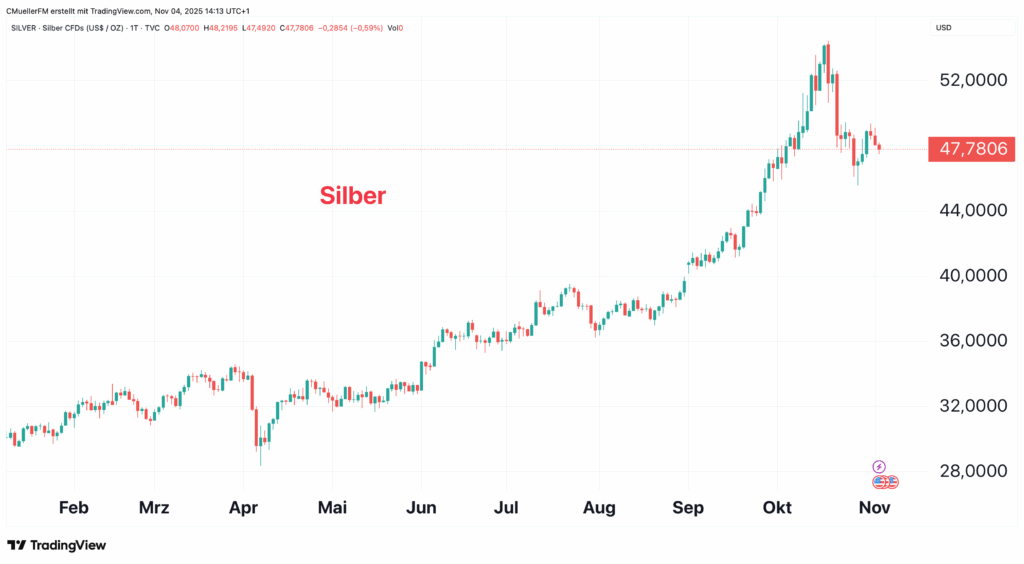Screen dimensions: 1024x564
Task: Click the TradingView.com attribution text
Action: 119,9
